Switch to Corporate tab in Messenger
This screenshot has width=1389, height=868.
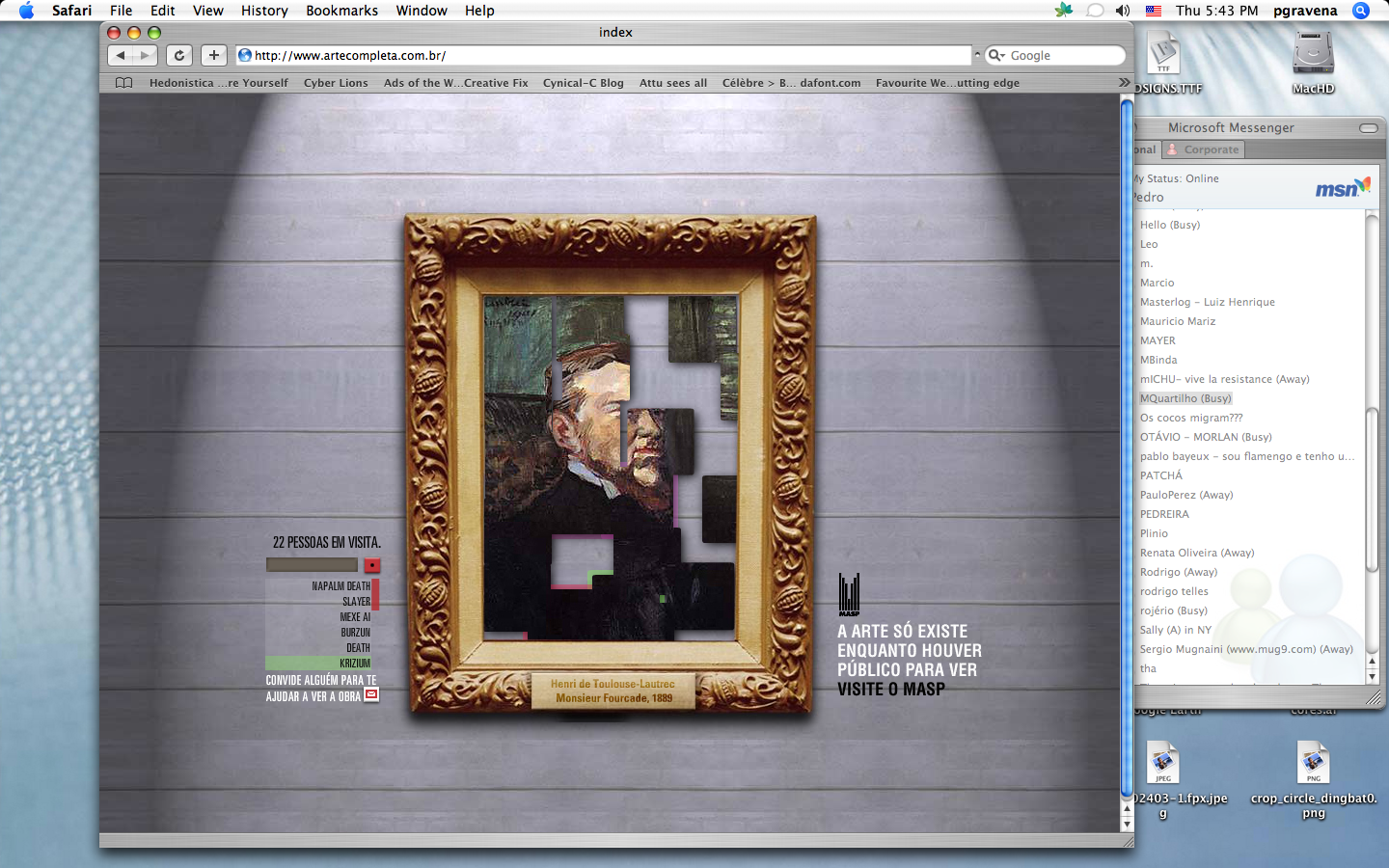tap(1204, 149)
